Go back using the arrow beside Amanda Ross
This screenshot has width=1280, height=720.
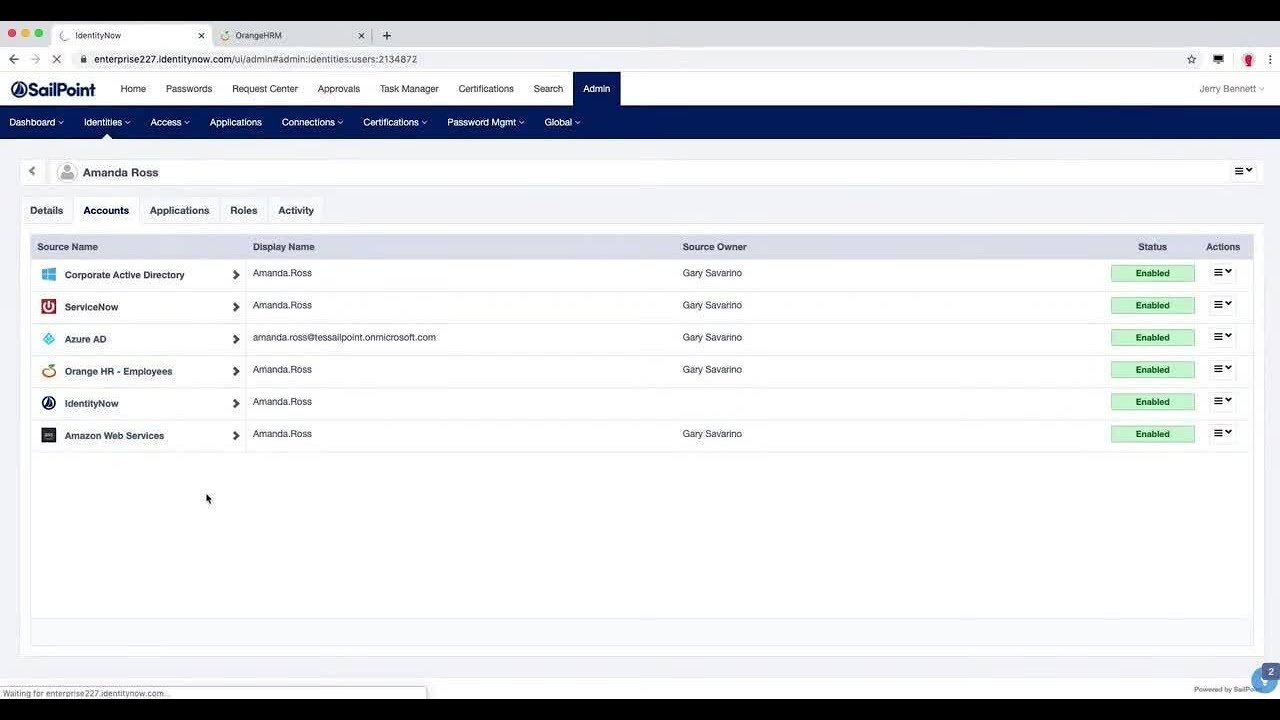32,172
